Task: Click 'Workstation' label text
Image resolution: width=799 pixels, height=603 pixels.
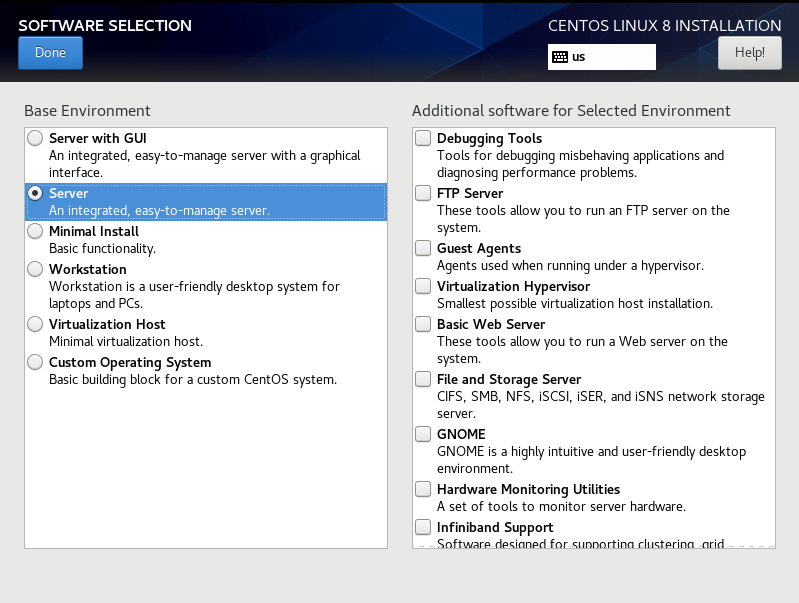Action: coord(88,269)
